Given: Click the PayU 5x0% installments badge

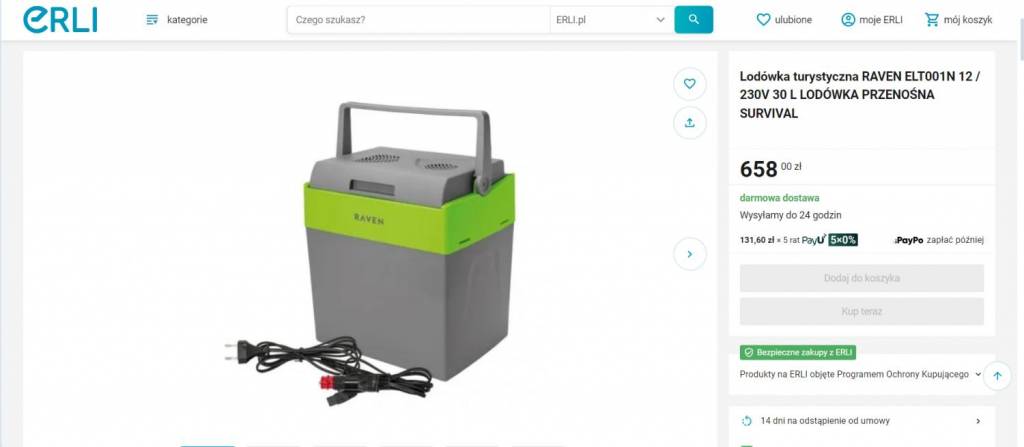Looking at the screenshot, I should pos(829,240).
